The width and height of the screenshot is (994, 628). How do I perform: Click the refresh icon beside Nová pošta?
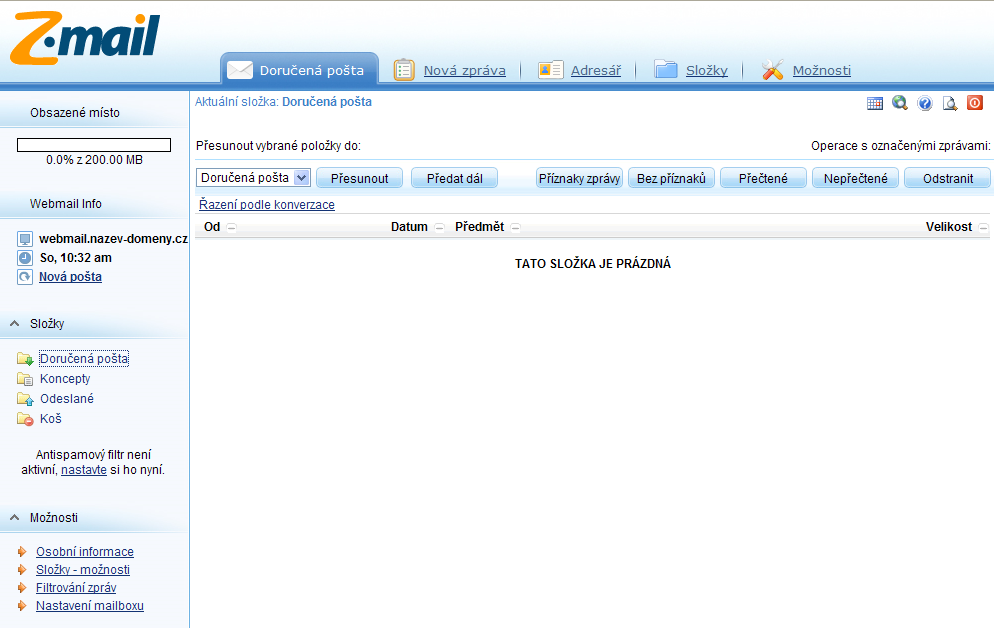25,277
